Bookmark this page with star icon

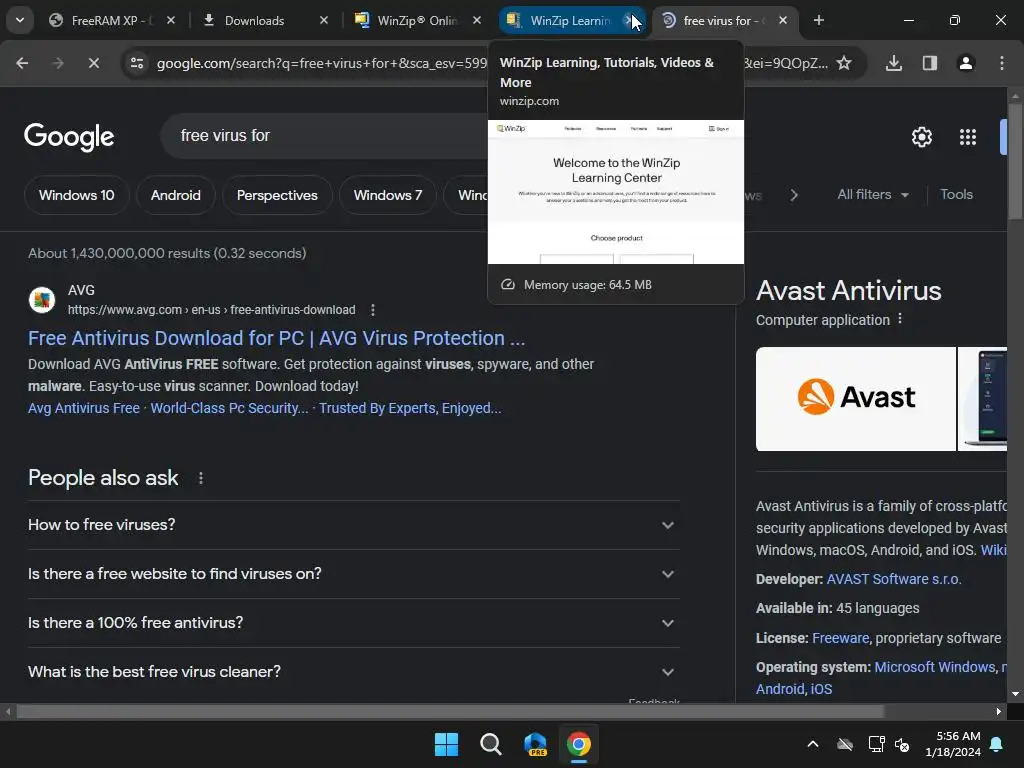pyautogui.click(x=844, y=63)
